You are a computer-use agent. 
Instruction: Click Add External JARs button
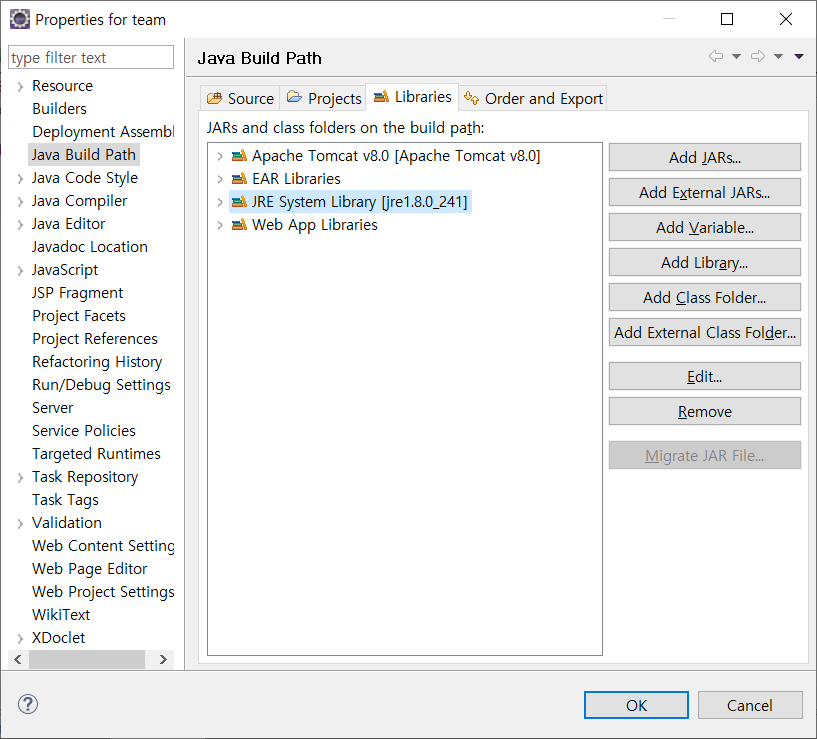coord(704,192)
